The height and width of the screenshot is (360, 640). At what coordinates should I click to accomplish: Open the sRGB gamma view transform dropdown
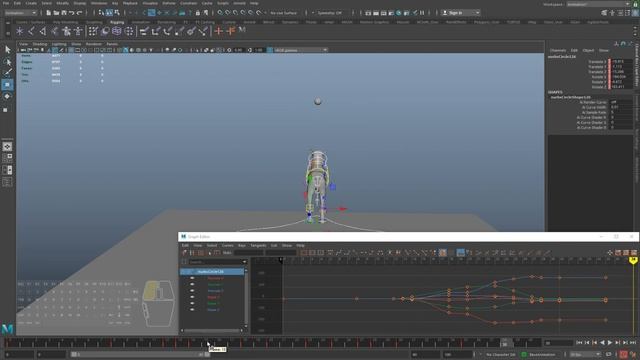[x=301, y=50]
